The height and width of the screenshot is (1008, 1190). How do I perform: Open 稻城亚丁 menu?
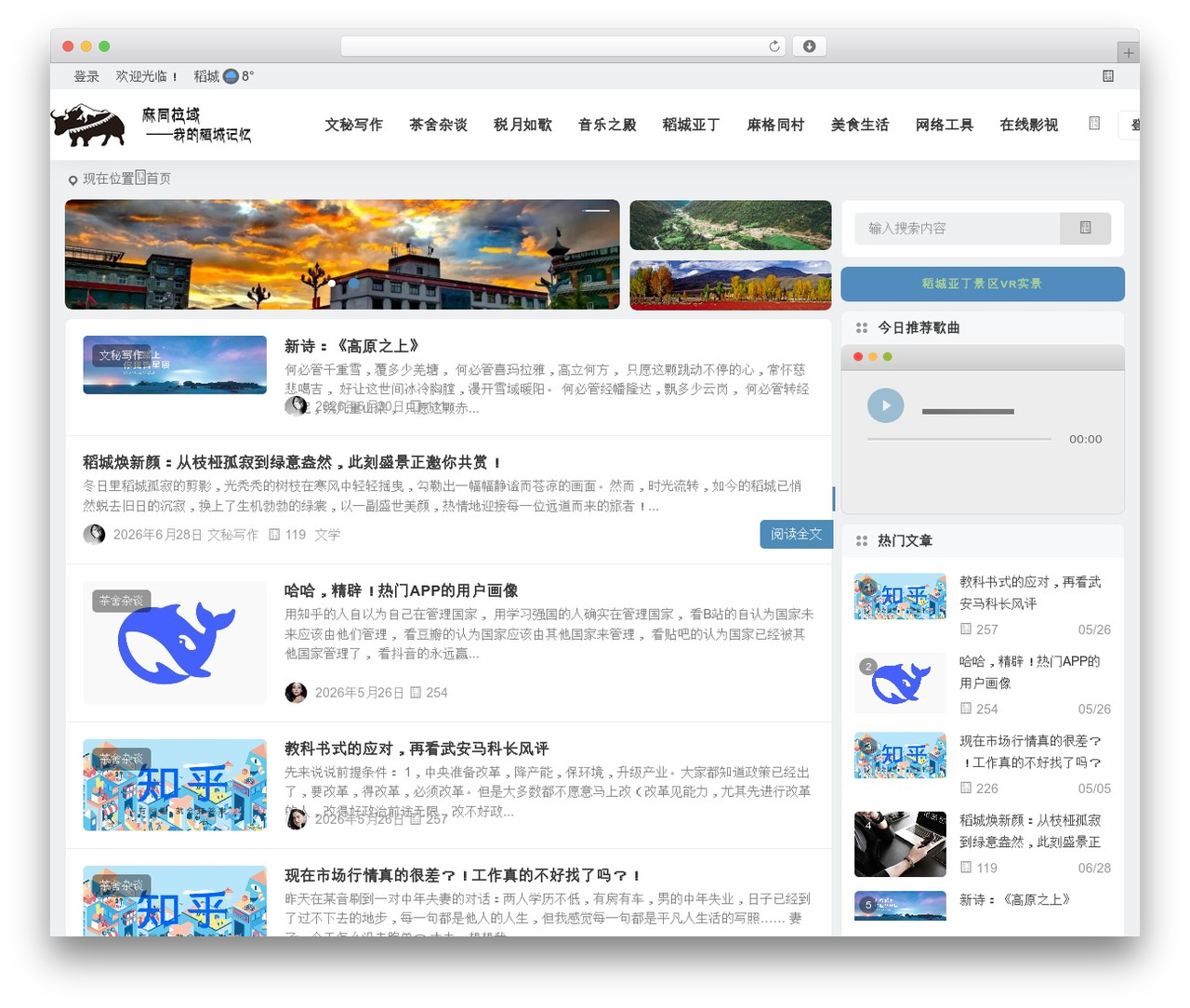[691, 125]
